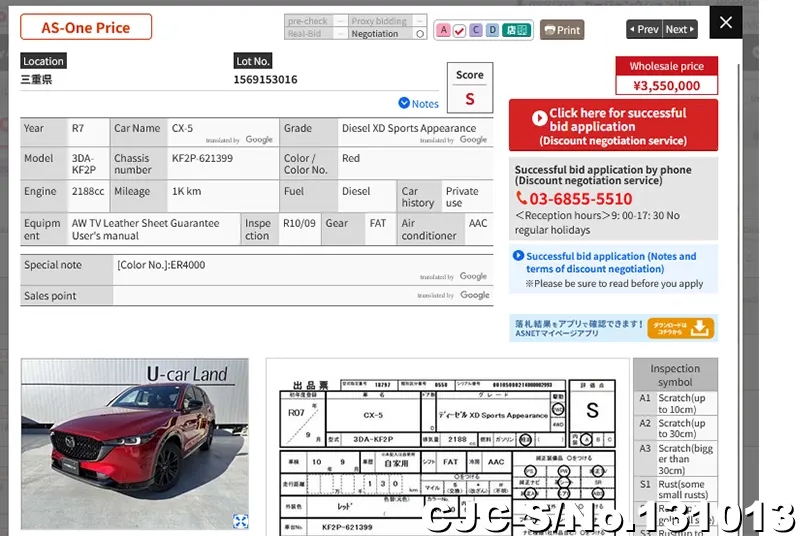The image size is (800, 536).
Task: Enlarge car photo using expand icon
Action: pyautogui.click(x=240, y=521)
